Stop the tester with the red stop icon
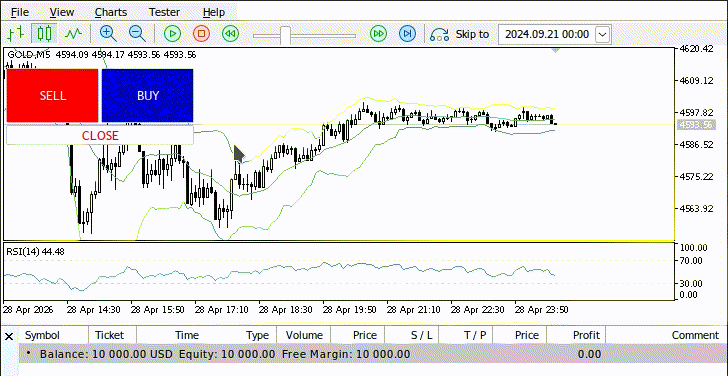Viewport: 728px width, 376px height. click(202, 33)
